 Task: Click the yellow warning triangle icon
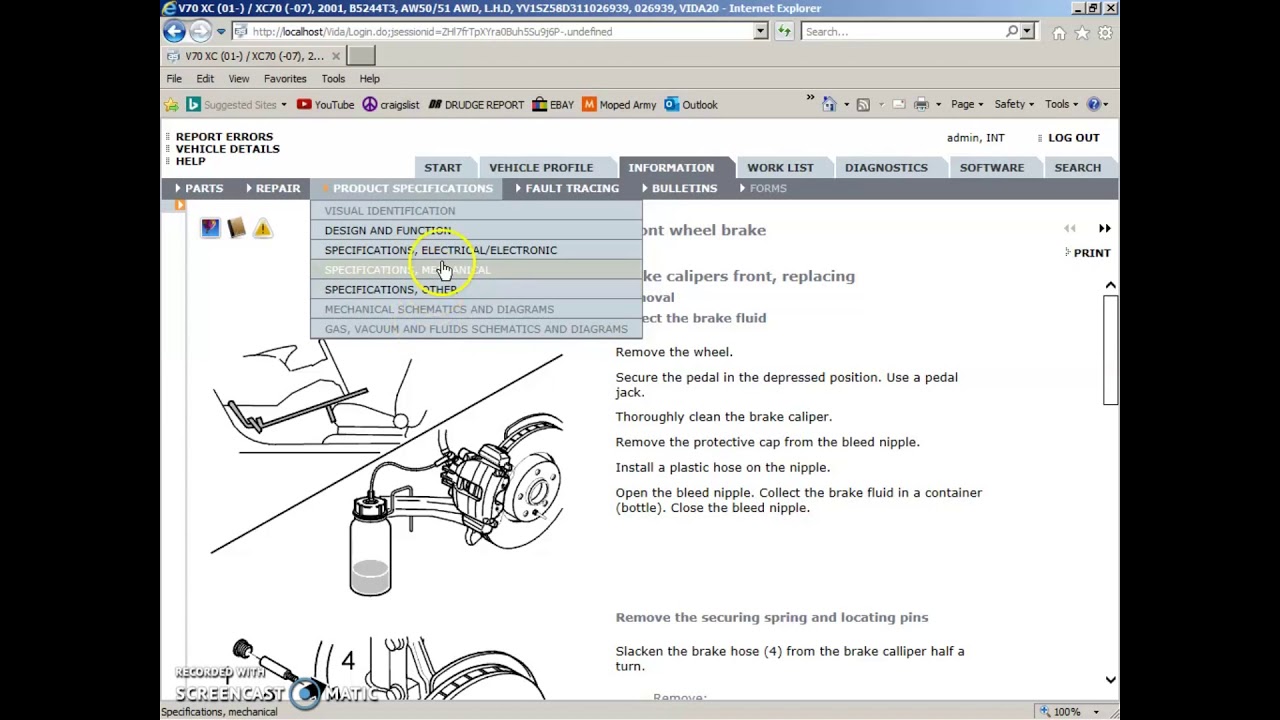tap(262, 229)
